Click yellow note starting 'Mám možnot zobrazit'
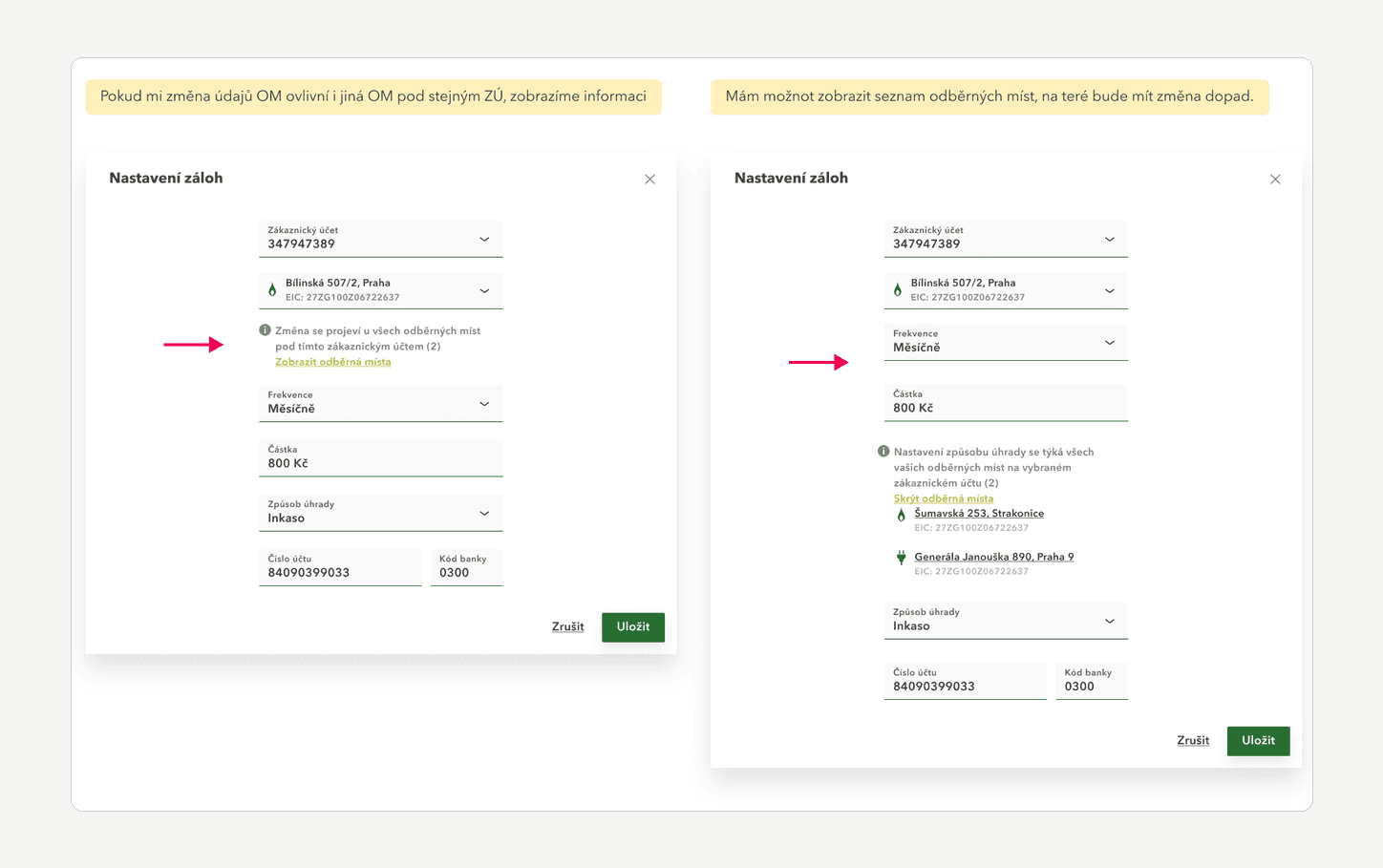The width and height of the screenshot is (1383, 868). pos(989,96)
